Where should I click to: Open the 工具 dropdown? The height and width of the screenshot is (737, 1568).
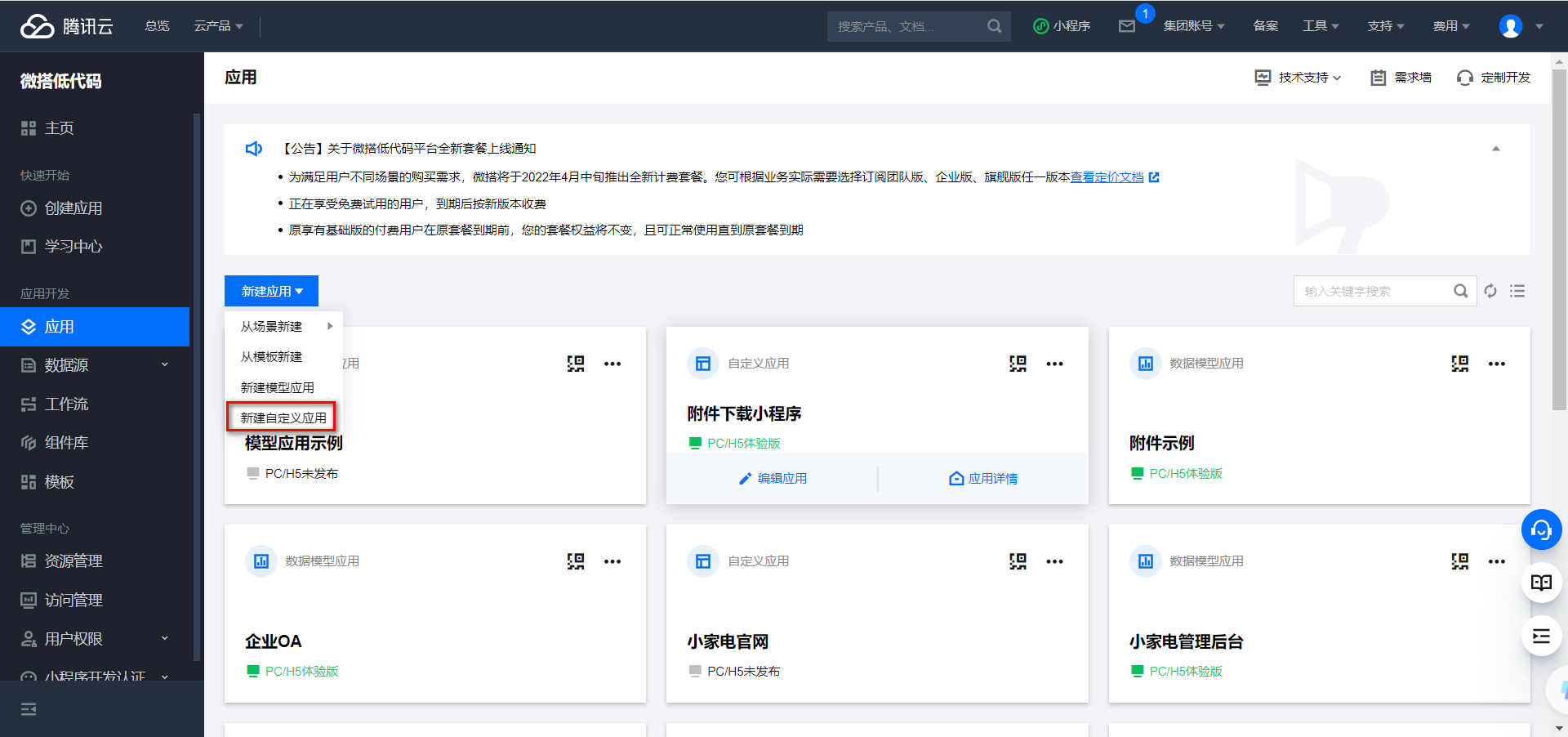pos(1321,26)
